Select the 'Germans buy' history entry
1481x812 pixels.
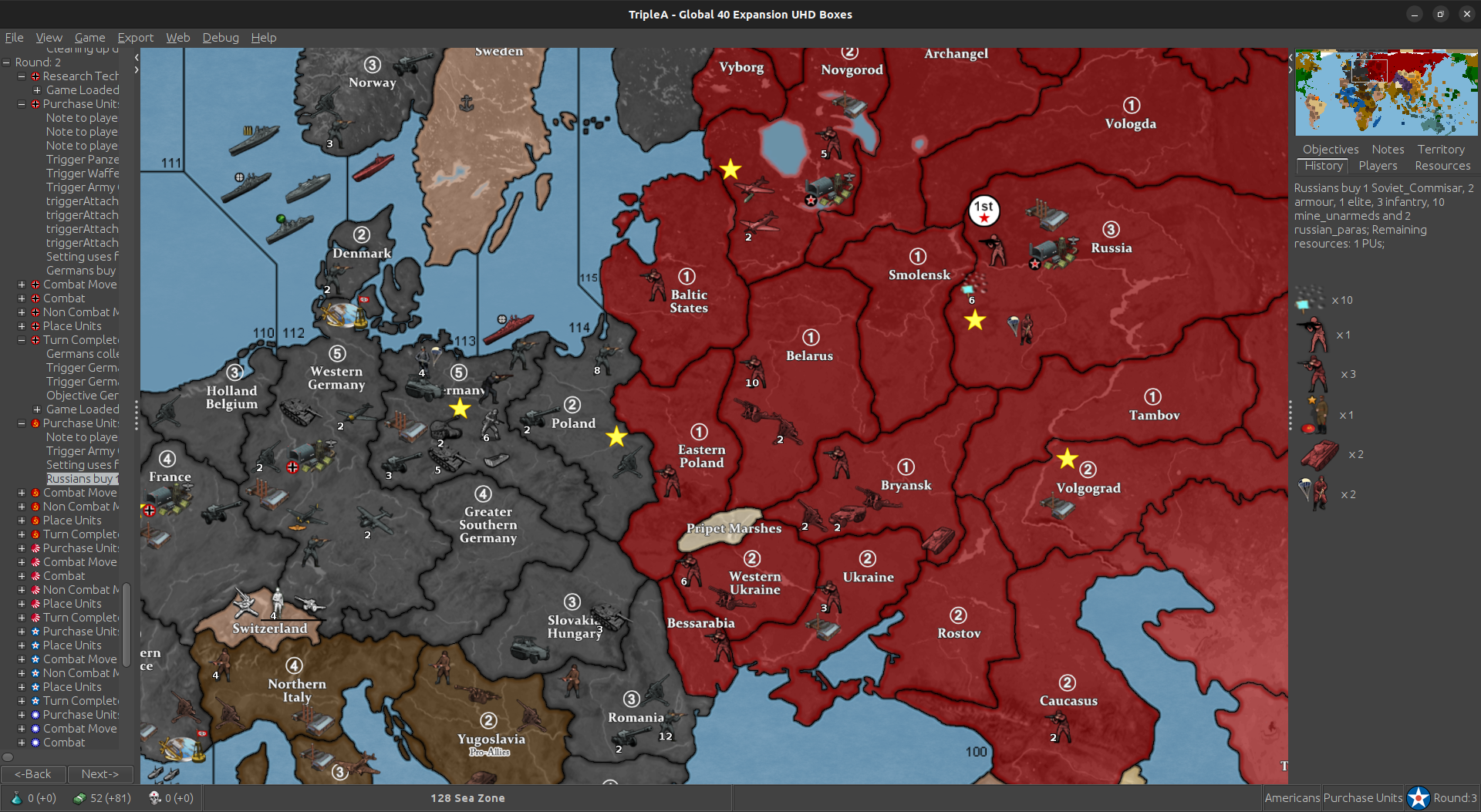(x=81, y=271)
